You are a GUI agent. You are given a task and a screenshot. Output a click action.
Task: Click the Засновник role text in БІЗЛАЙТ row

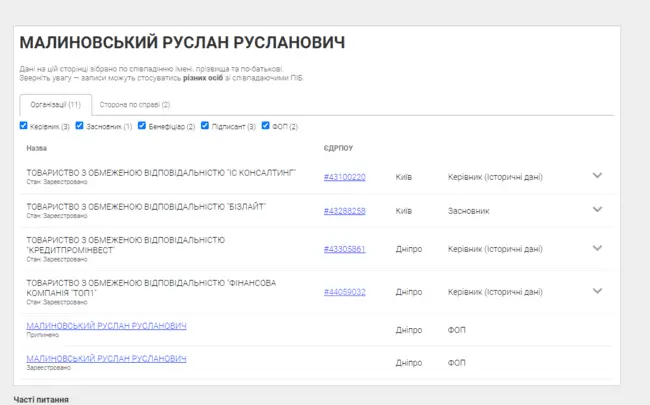point(468,211)
